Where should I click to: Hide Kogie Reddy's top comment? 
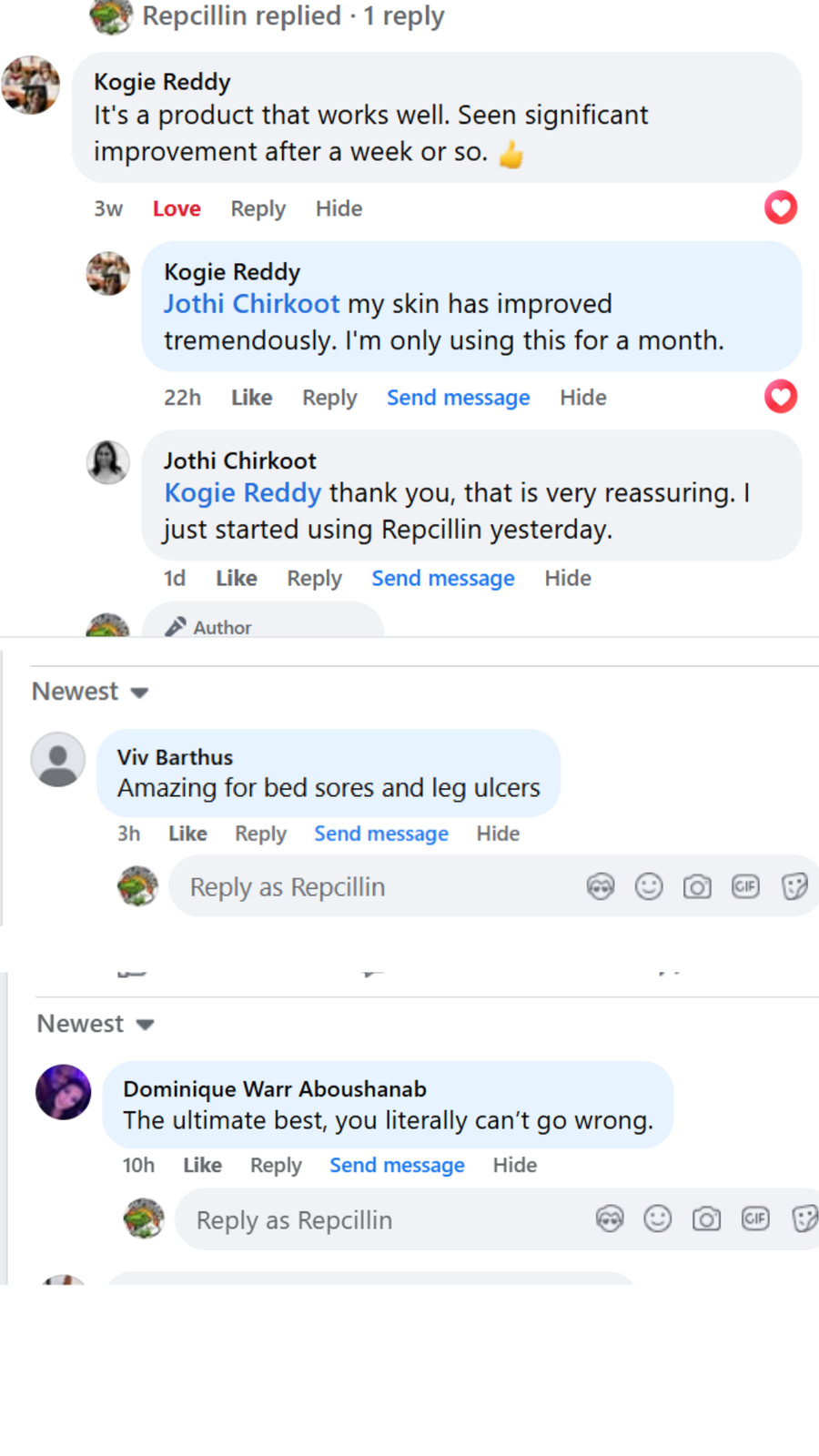pos(339,207)
